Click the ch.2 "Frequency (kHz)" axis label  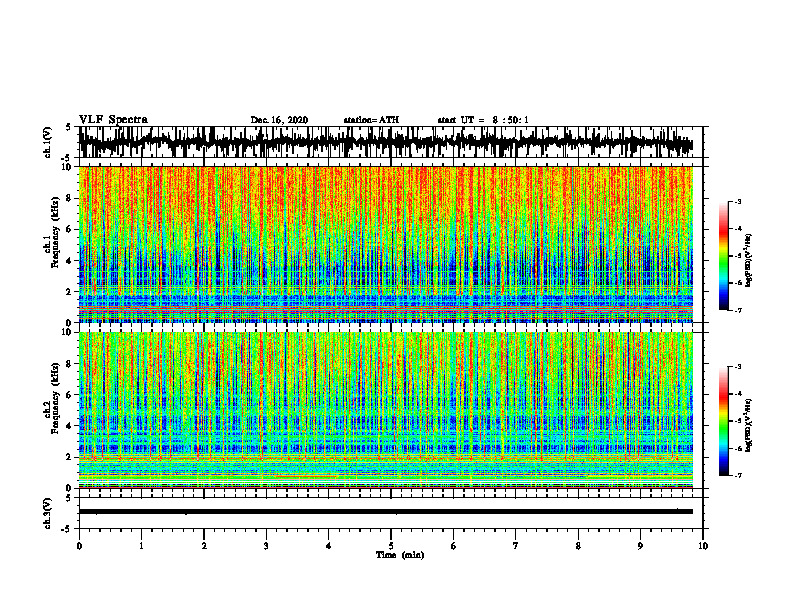tap(56, 398)
